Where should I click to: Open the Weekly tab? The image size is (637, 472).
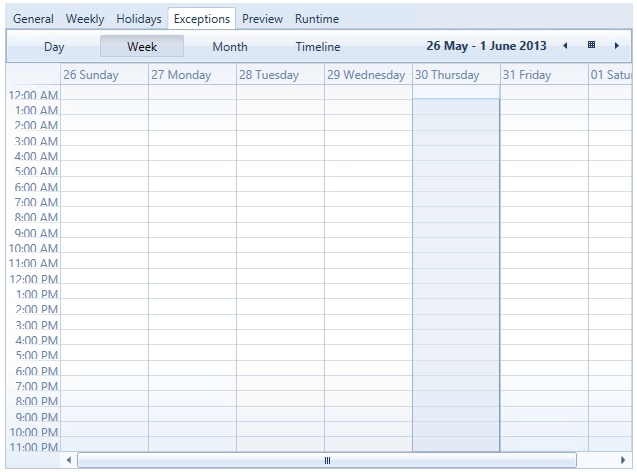pyautogui.click(x=85, y=19)
